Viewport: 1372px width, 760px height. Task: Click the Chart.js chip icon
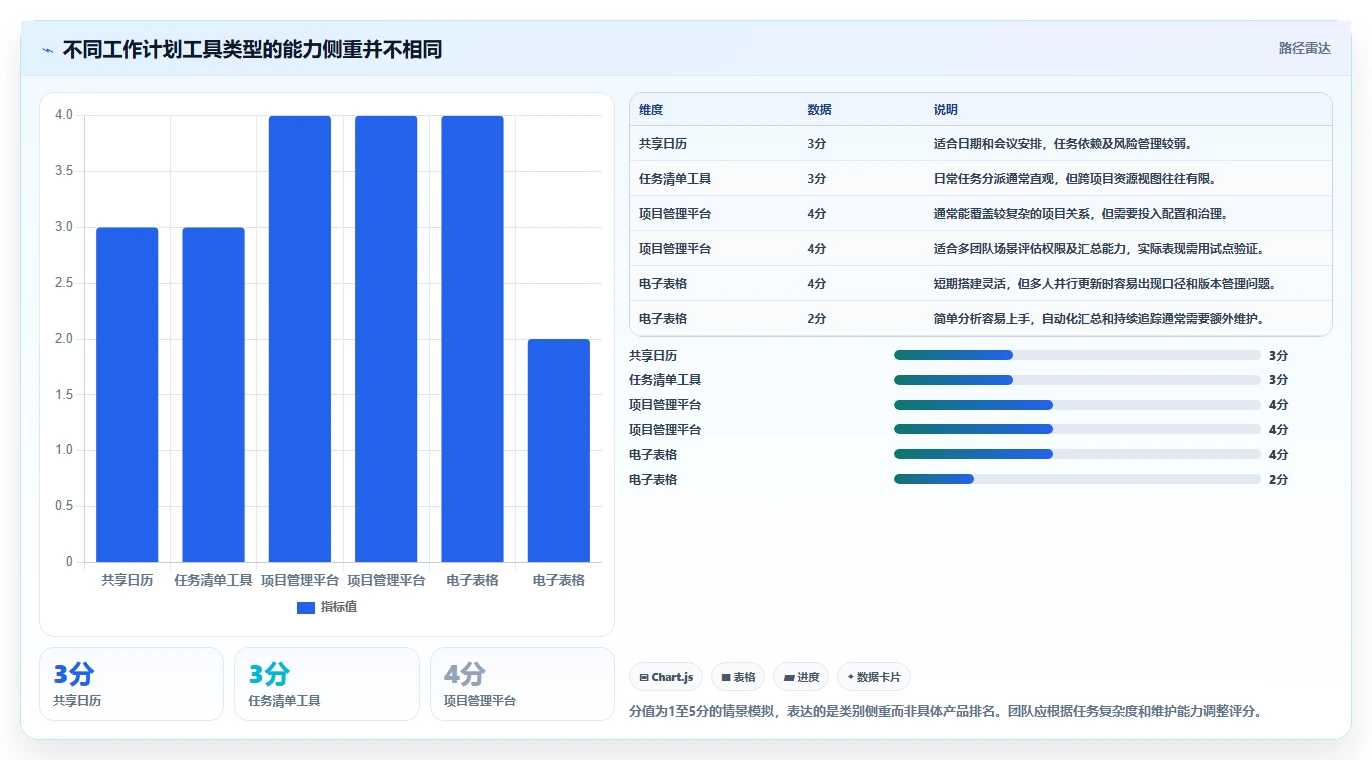pyautogui.click(x=644, y=677)
